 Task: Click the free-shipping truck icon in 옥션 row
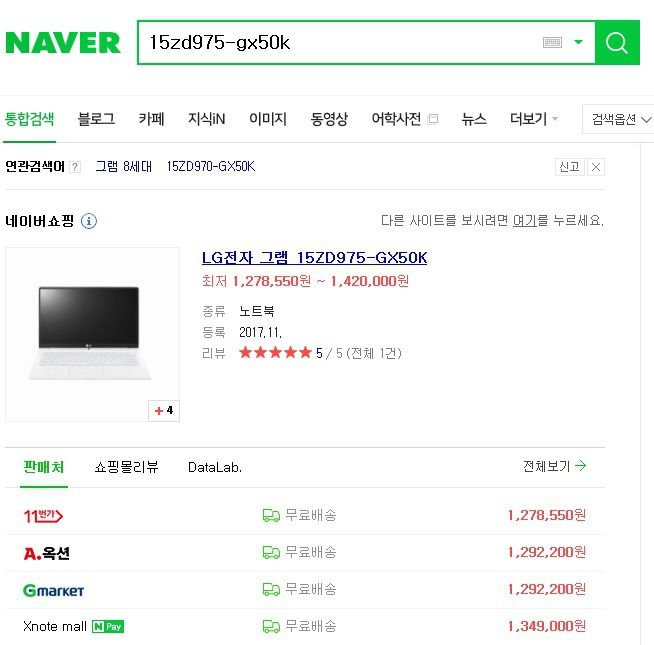[x=271, y=553]
